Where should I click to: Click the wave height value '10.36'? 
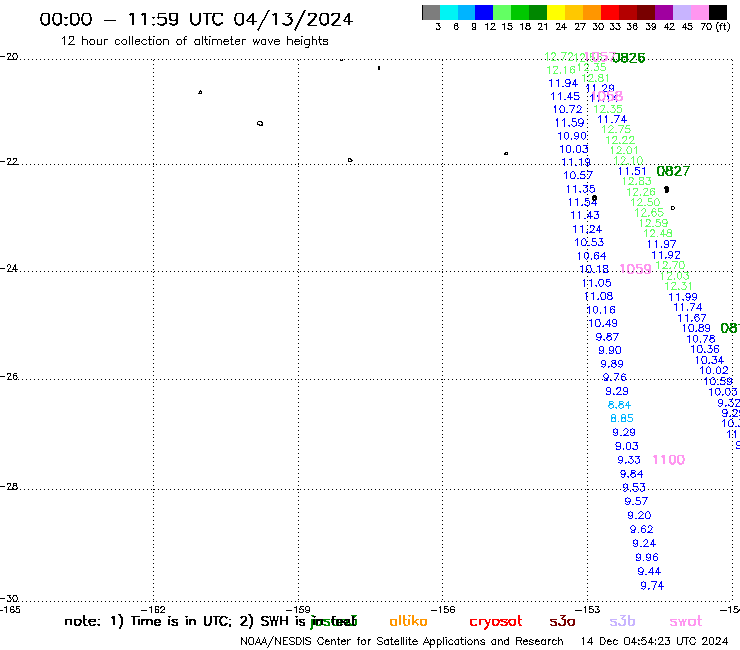[705, 350]
